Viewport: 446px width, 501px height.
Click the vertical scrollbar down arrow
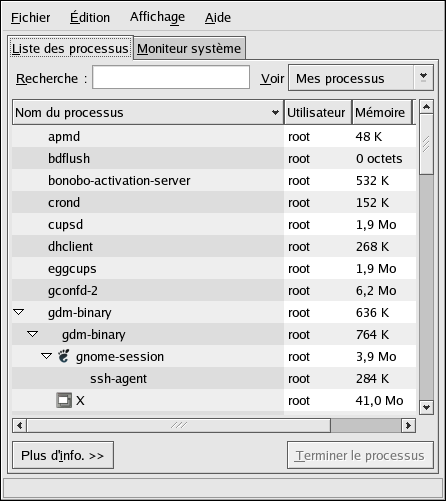pos(426,407)
